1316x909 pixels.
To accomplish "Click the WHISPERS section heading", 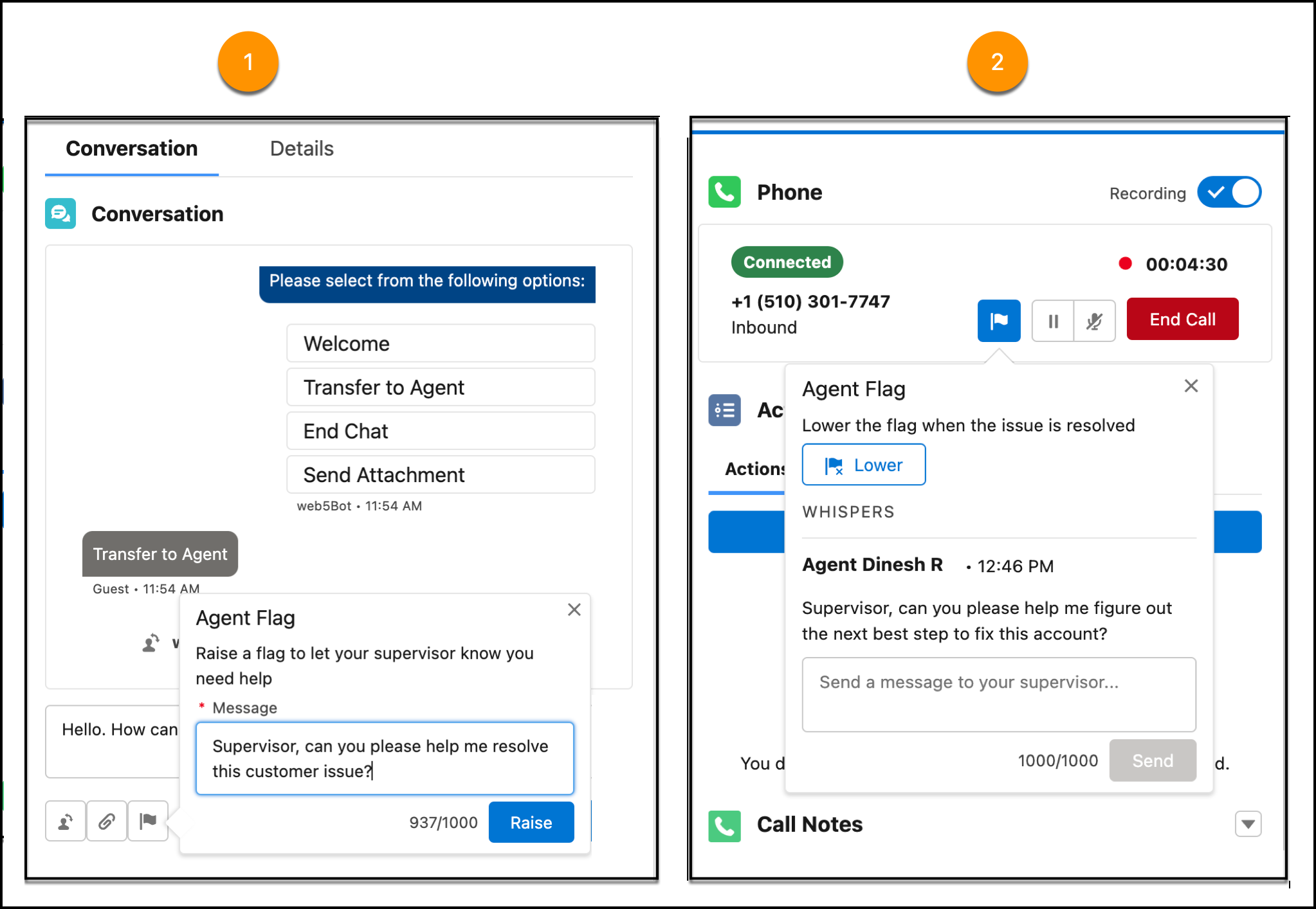I will (x=848, y=512).
